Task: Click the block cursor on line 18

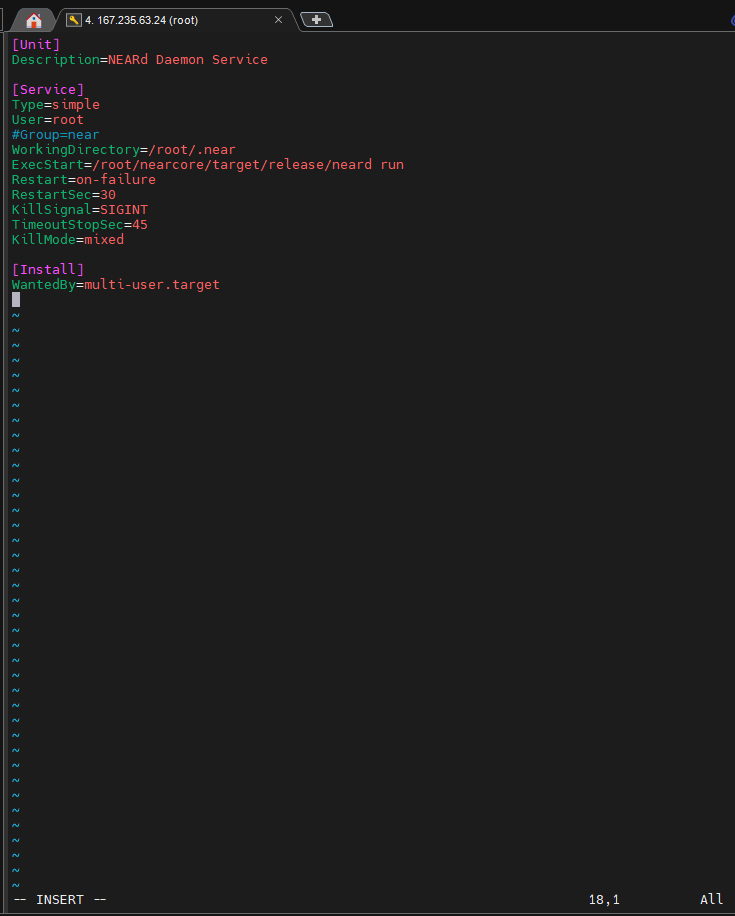Action: (16, 300)
